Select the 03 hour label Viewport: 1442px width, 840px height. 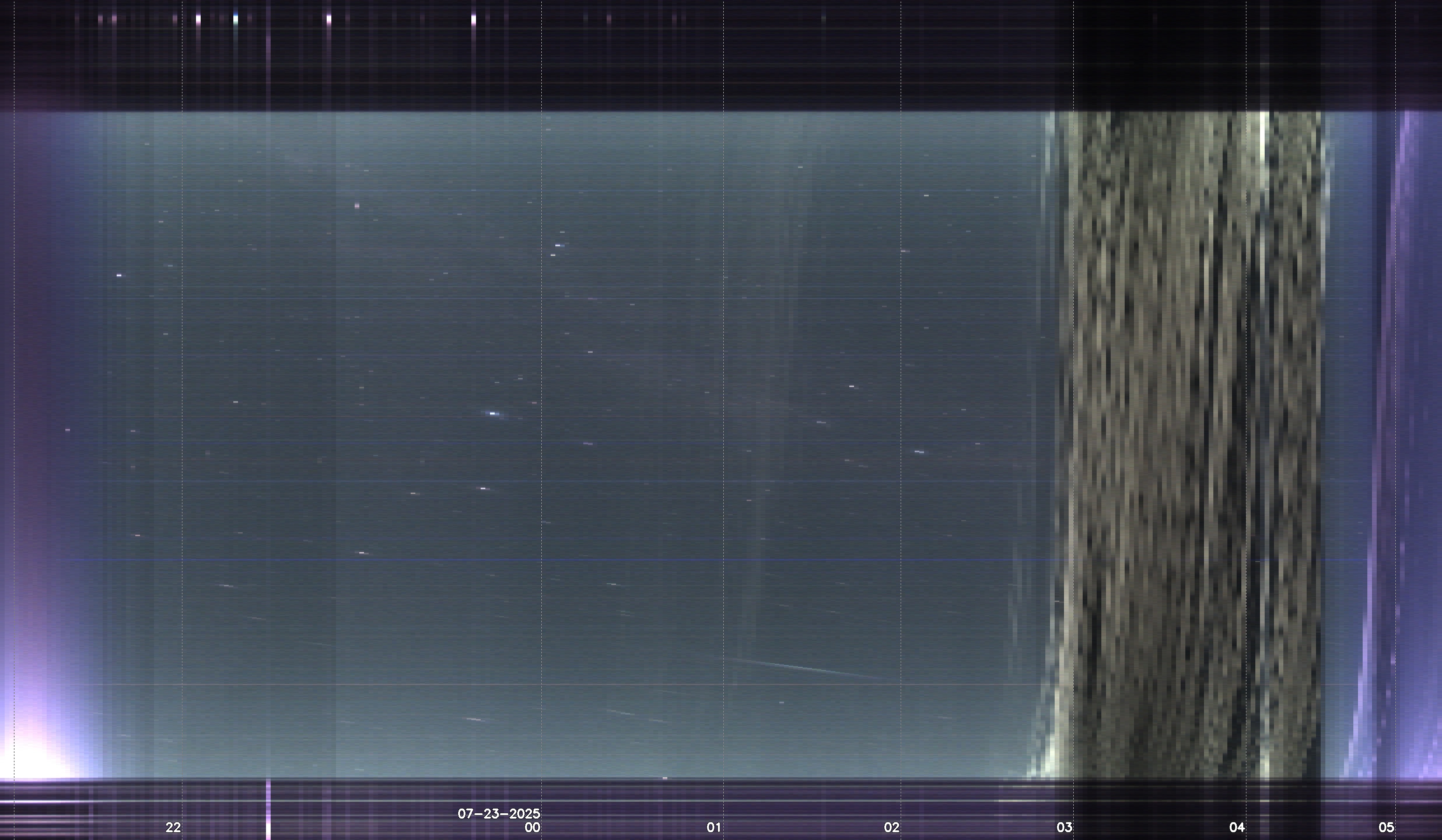click(1064, 827)
